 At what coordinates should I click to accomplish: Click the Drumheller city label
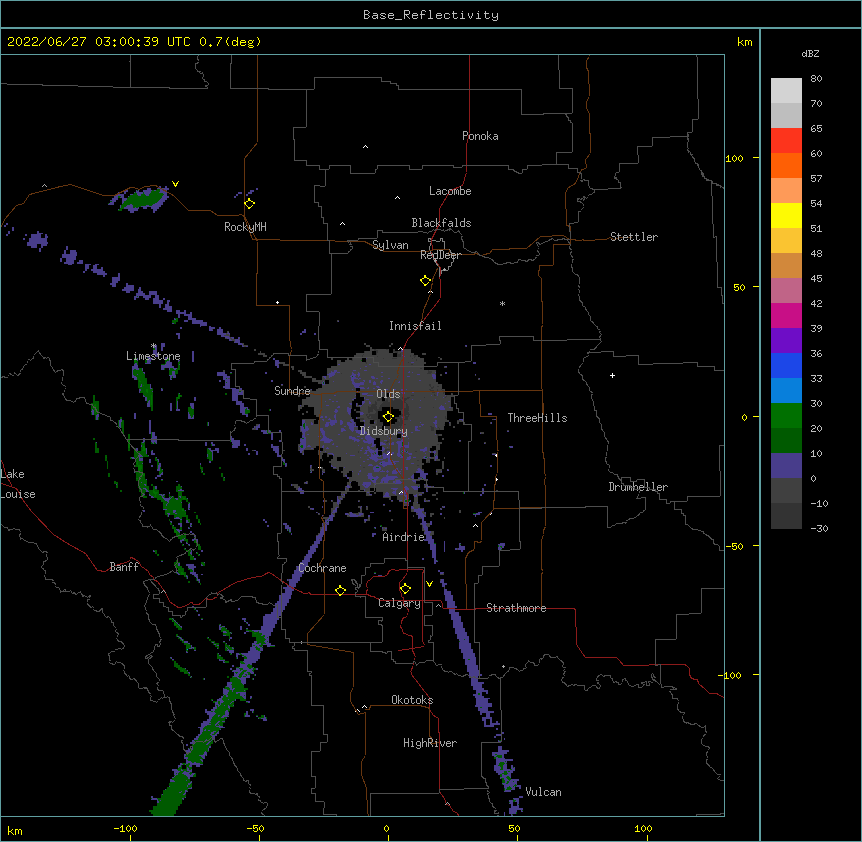coord(638,487)
